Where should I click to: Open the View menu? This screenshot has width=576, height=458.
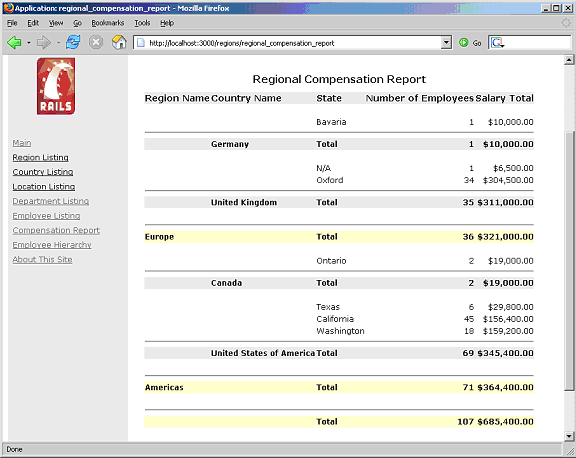[x=56, y=23]
